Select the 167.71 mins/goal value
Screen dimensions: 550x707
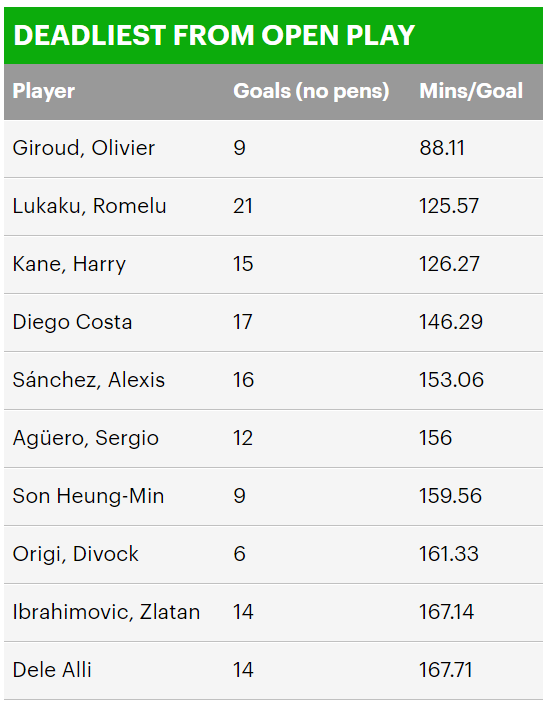tap(445, 670)
